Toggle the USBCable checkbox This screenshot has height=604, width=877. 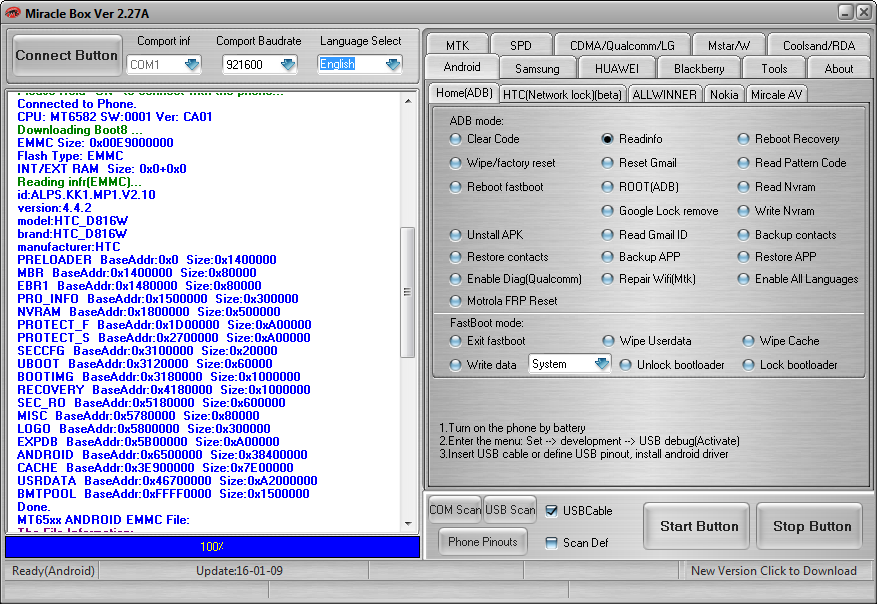(x=579, y=511)
